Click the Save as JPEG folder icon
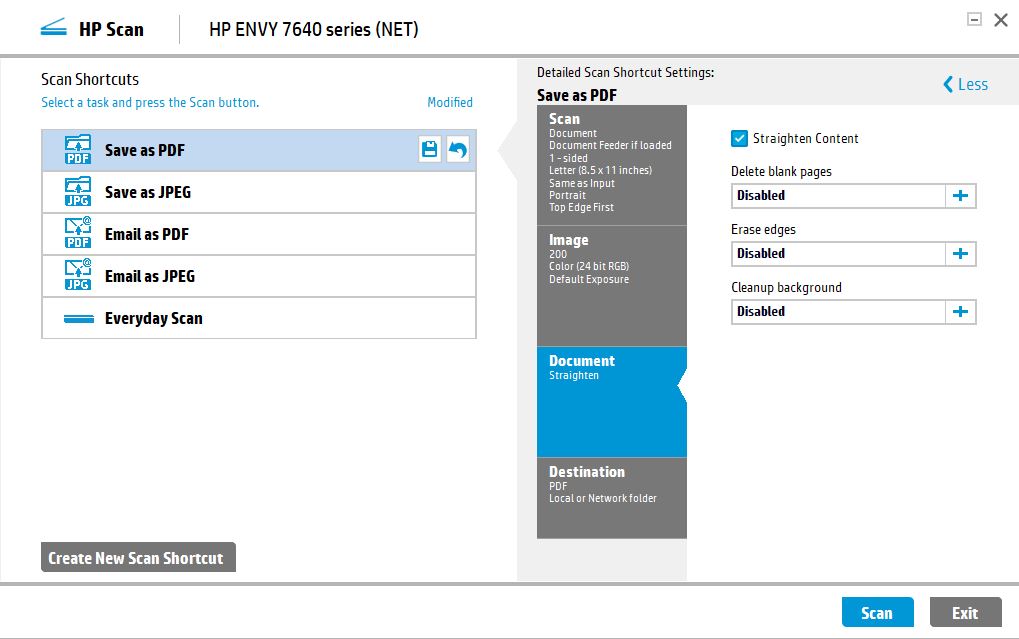The width and height of the screenshot is (1019, 639). (78, 192)
